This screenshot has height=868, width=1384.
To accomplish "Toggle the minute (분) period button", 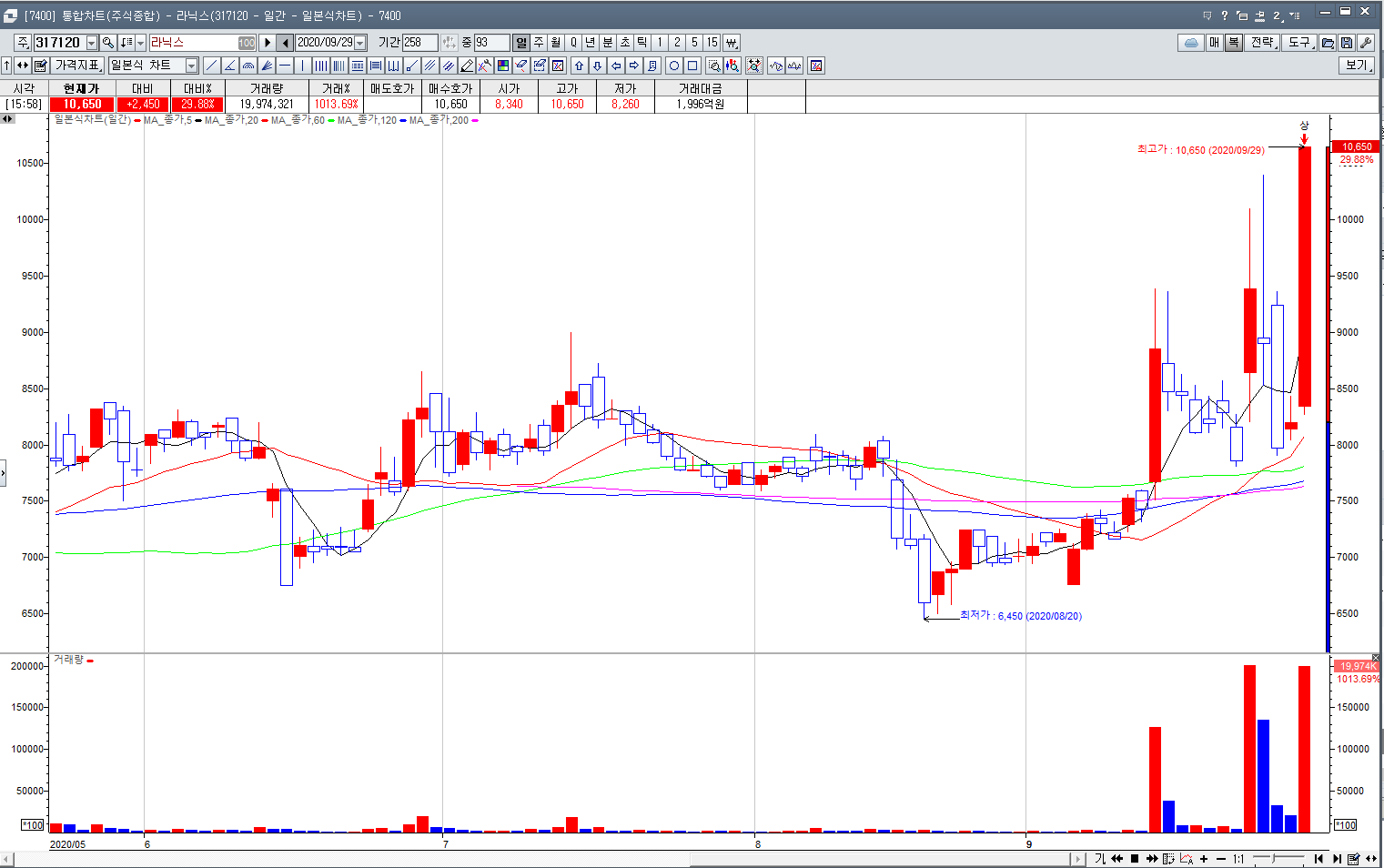I will (608, 43).
